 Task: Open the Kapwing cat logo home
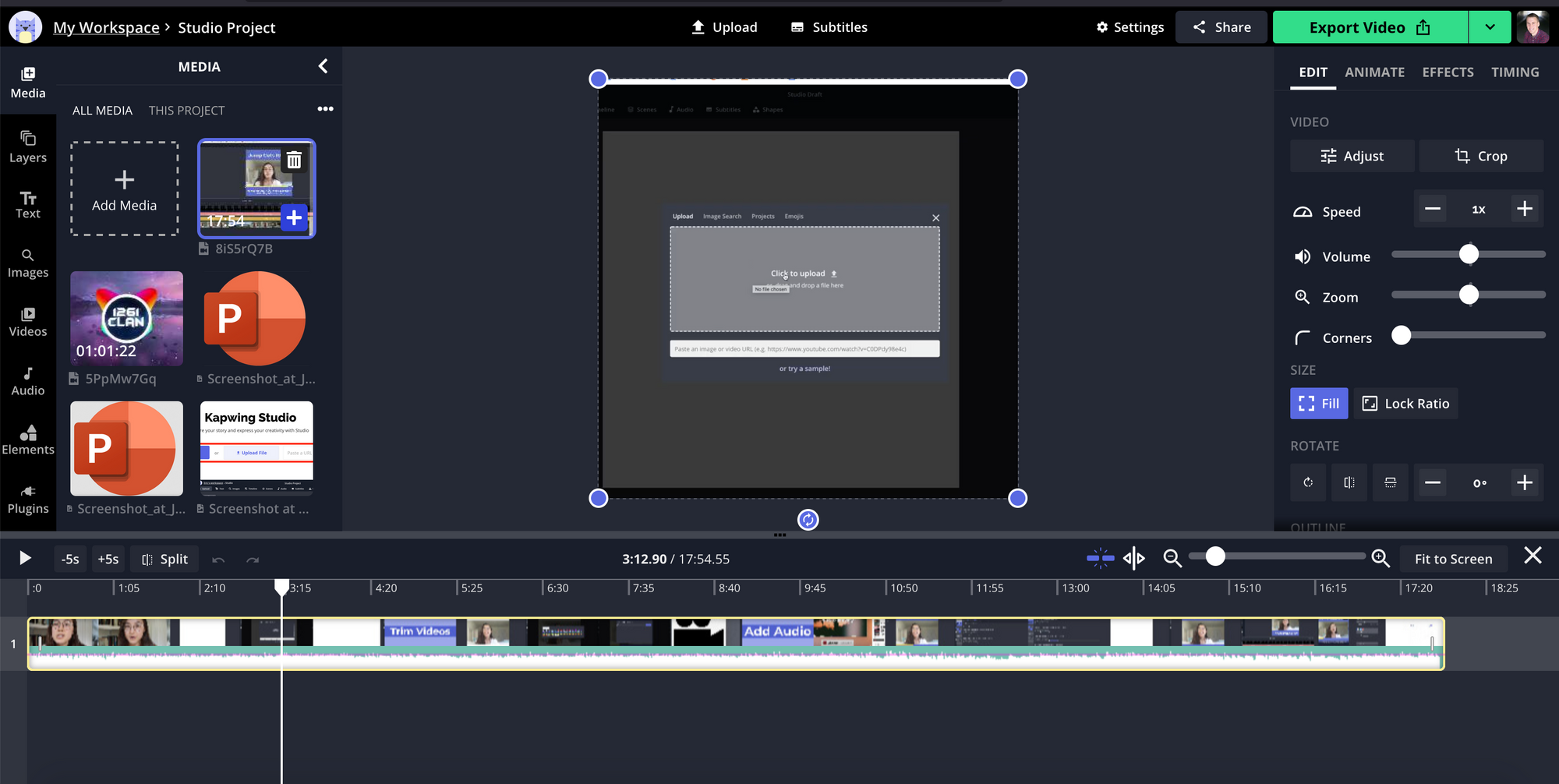[25, 27]
